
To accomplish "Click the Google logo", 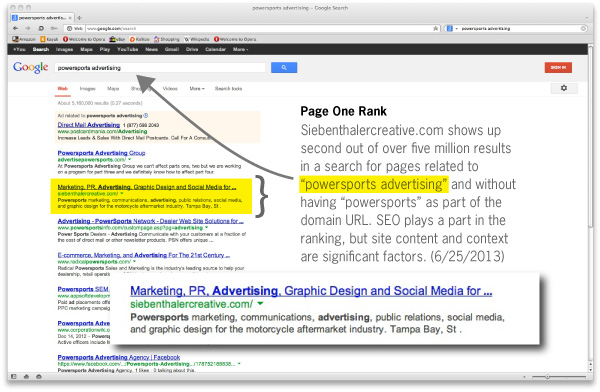I will (x=31, y=67).
